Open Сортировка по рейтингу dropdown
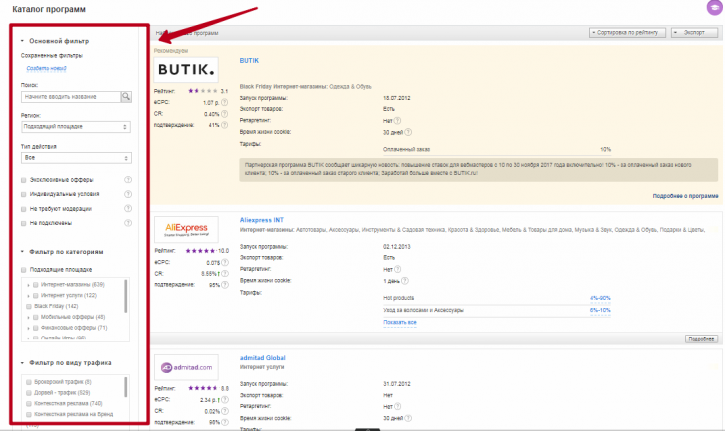 [x=627, y=32]
